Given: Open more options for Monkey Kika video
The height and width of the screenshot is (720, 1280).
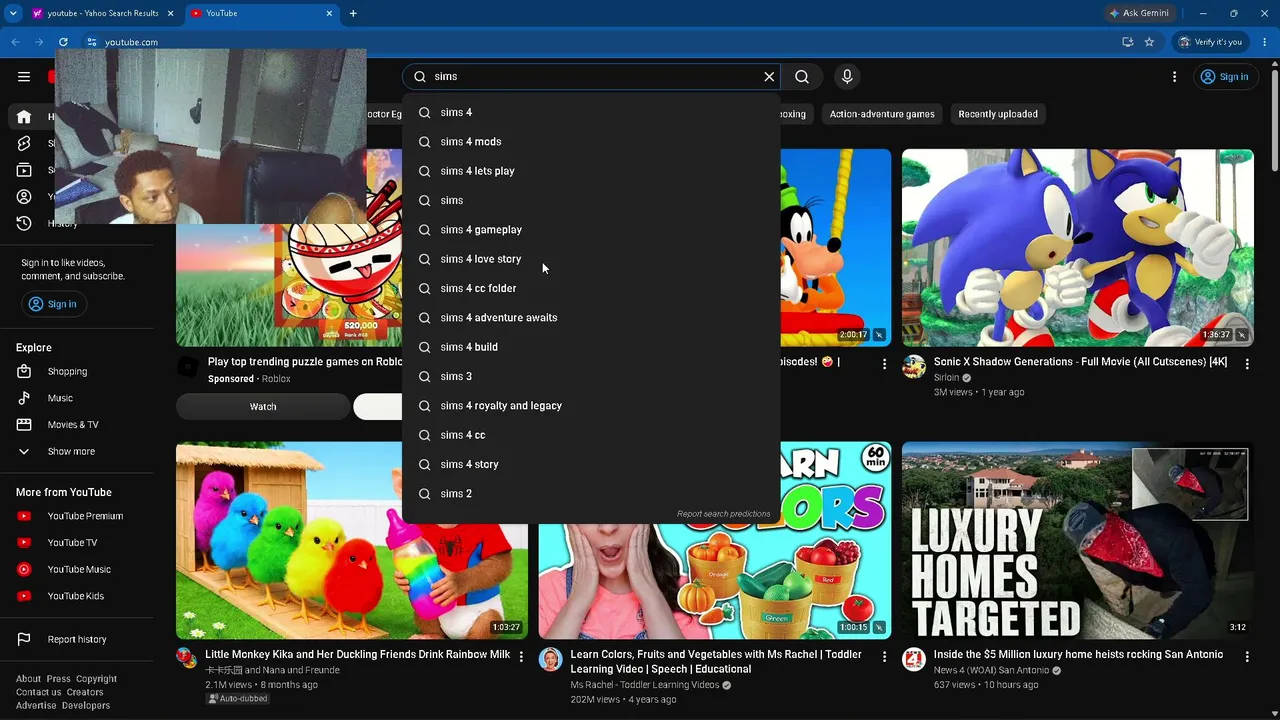Looking at the screenshot, I should click(521, 657).
